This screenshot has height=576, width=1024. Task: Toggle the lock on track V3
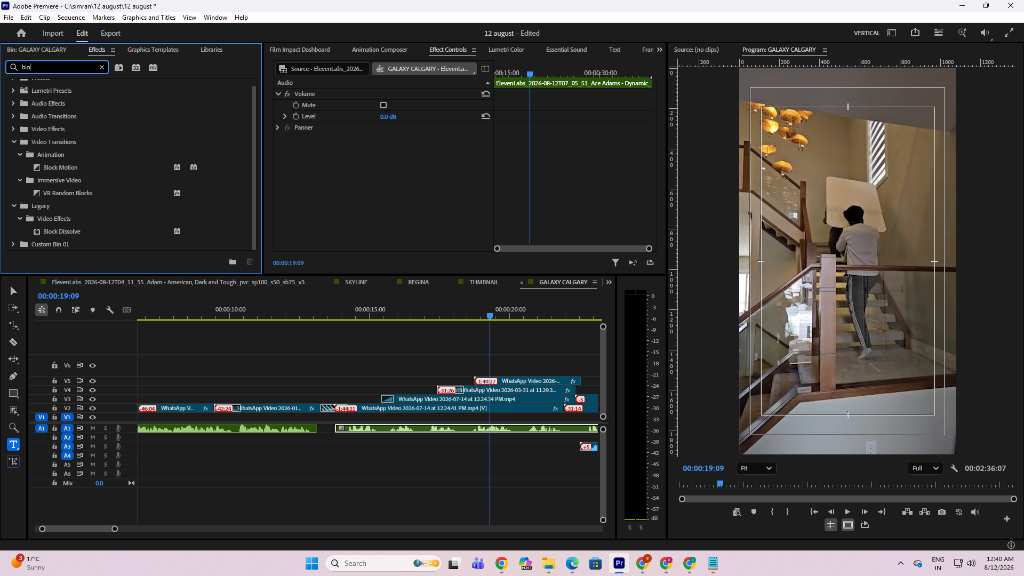[55, 399]
